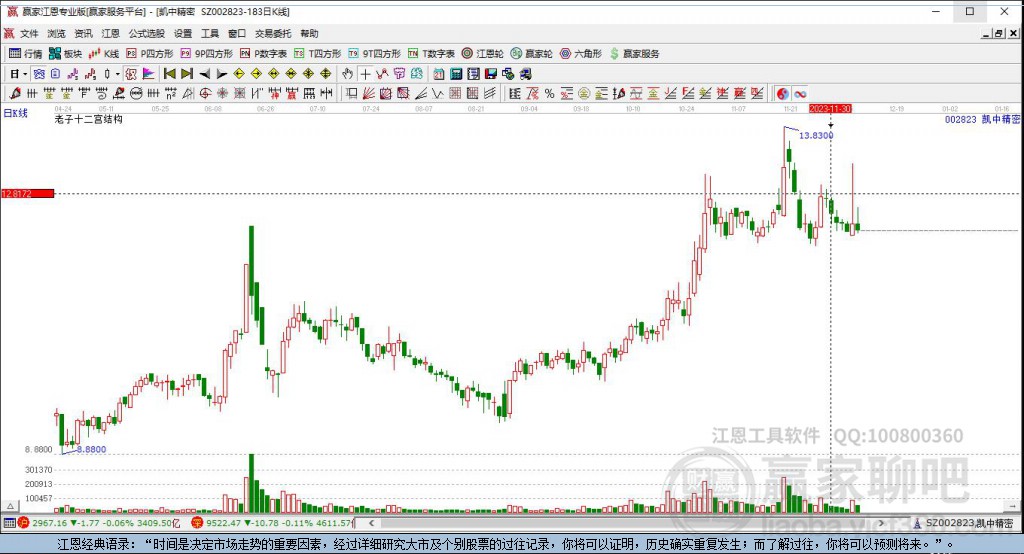
Task: Click the truck icon in toolbar
Action: 526,74
